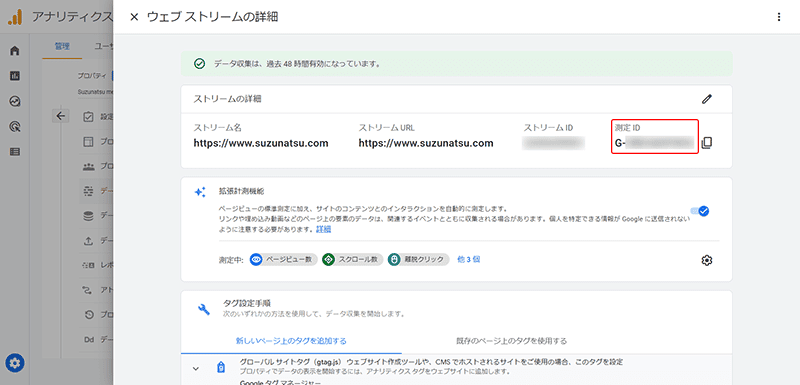Click the sparkle enhanced measurement icon
The height and width of the screenshot is (385, 800).
point(199,192)
